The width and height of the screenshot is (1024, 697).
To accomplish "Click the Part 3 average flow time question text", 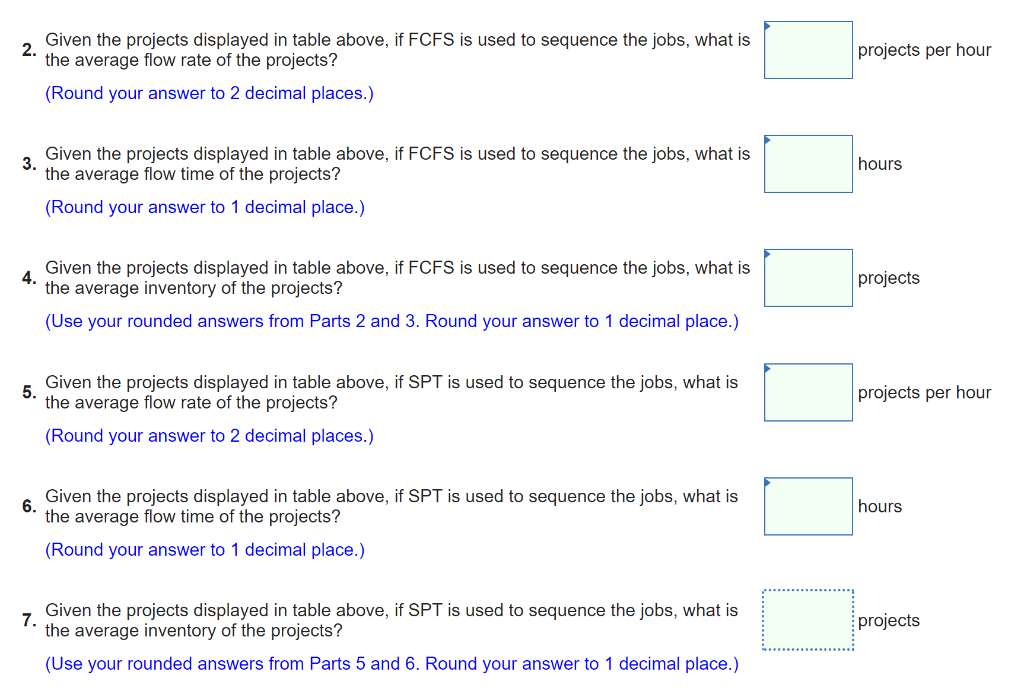I will (397, 164).
